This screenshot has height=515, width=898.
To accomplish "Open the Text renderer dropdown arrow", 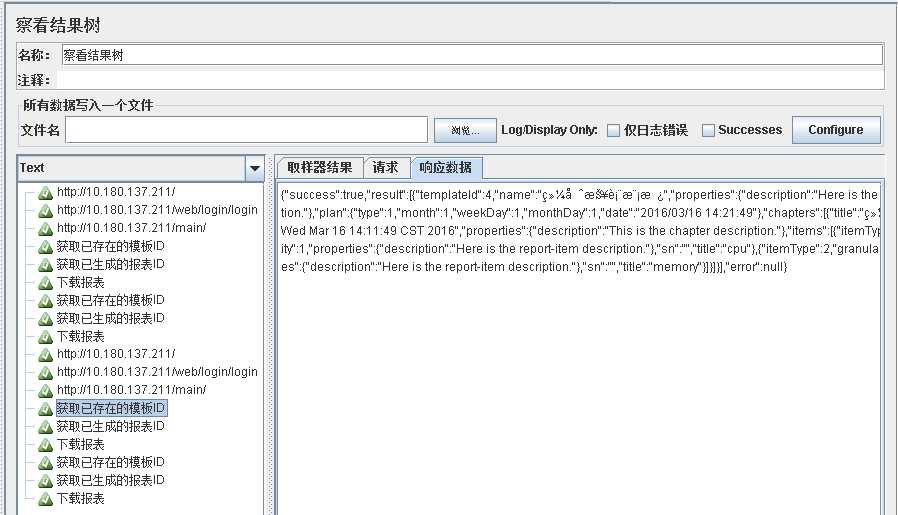I will [x=254, y=168].
